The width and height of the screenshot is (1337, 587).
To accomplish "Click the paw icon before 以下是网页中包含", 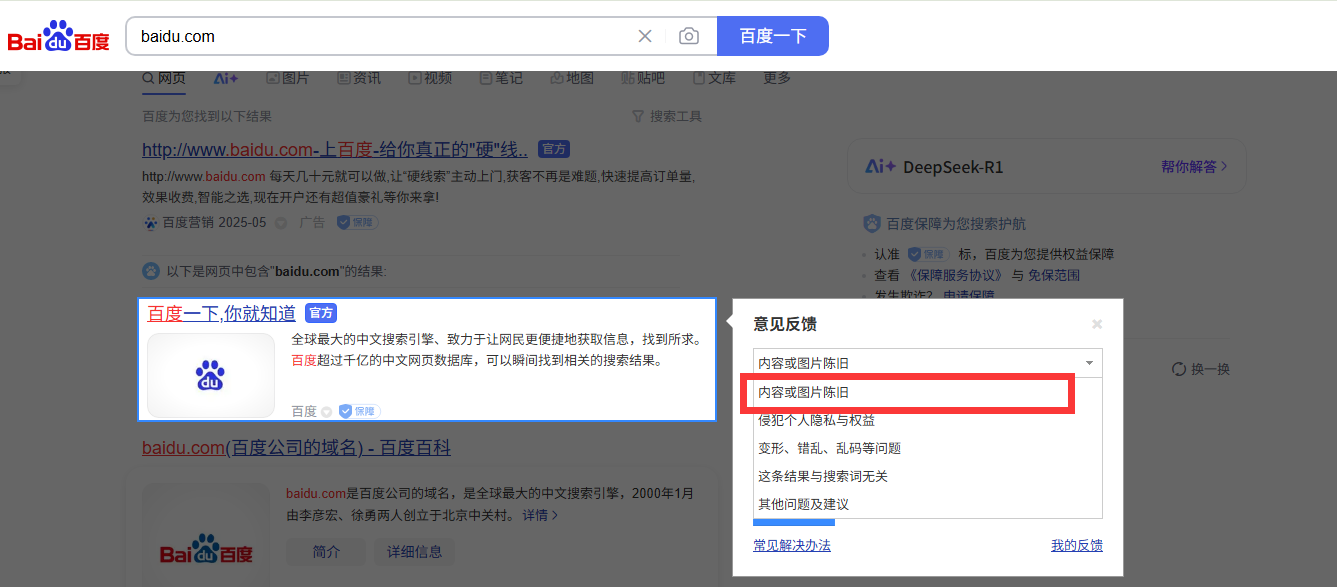I will pyautogui.click(x=151, y=271).
